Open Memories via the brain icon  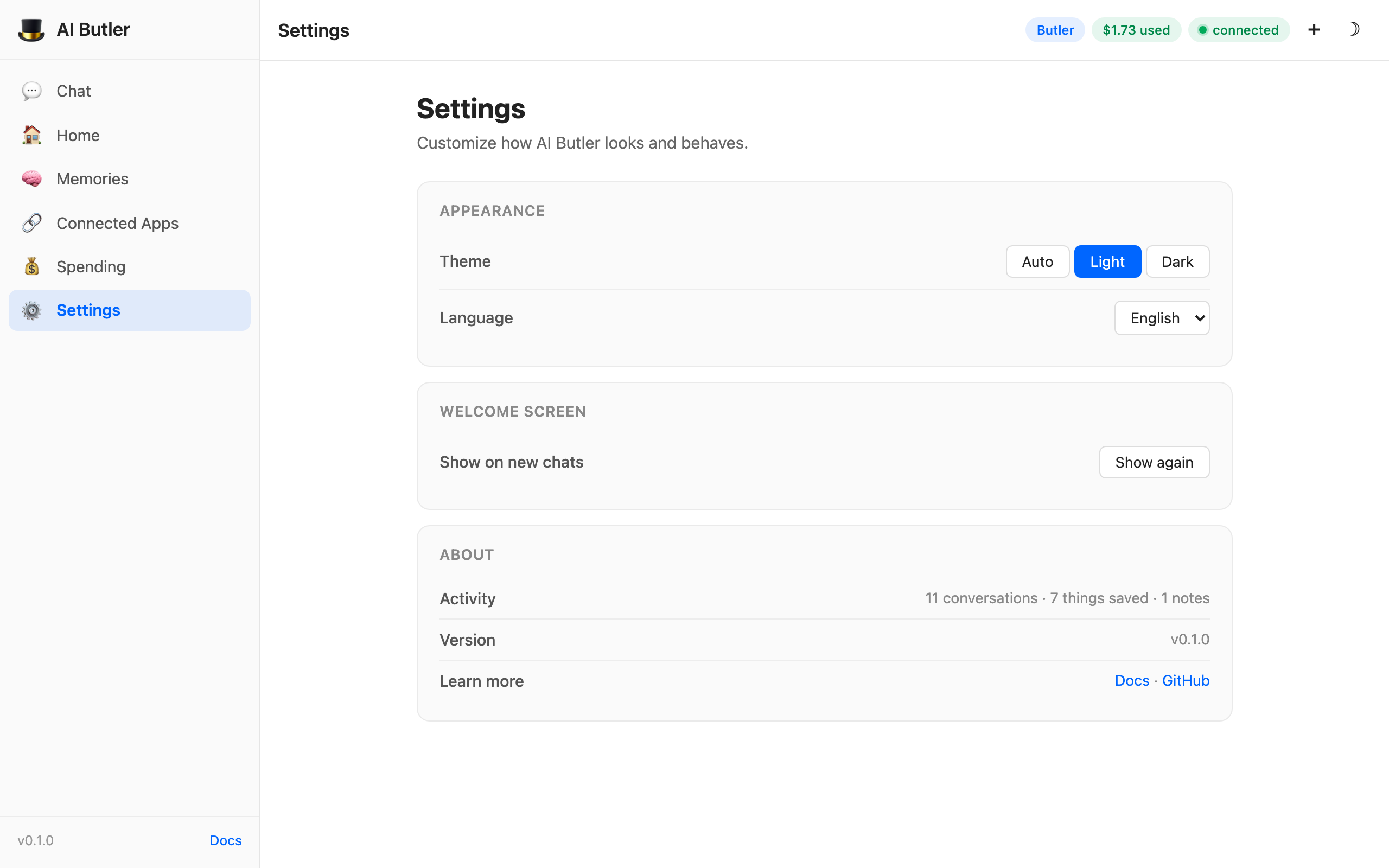coord(31,178)
